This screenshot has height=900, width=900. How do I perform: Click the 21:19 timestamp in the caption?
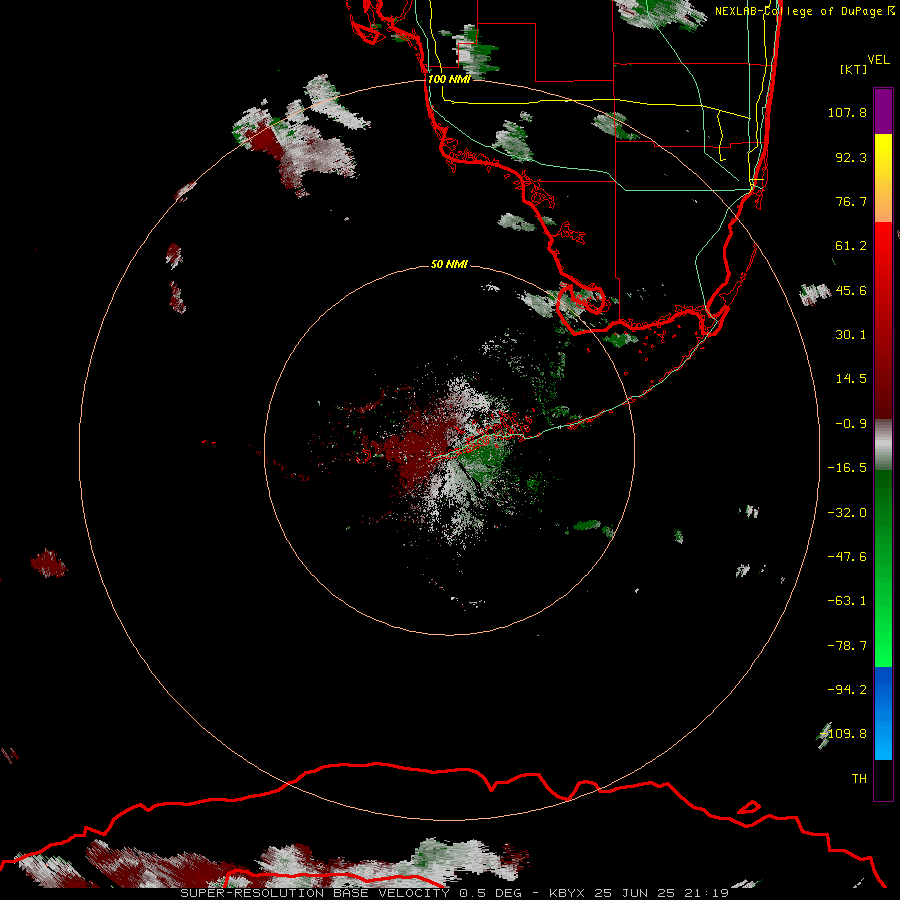[x=707, y=893]
